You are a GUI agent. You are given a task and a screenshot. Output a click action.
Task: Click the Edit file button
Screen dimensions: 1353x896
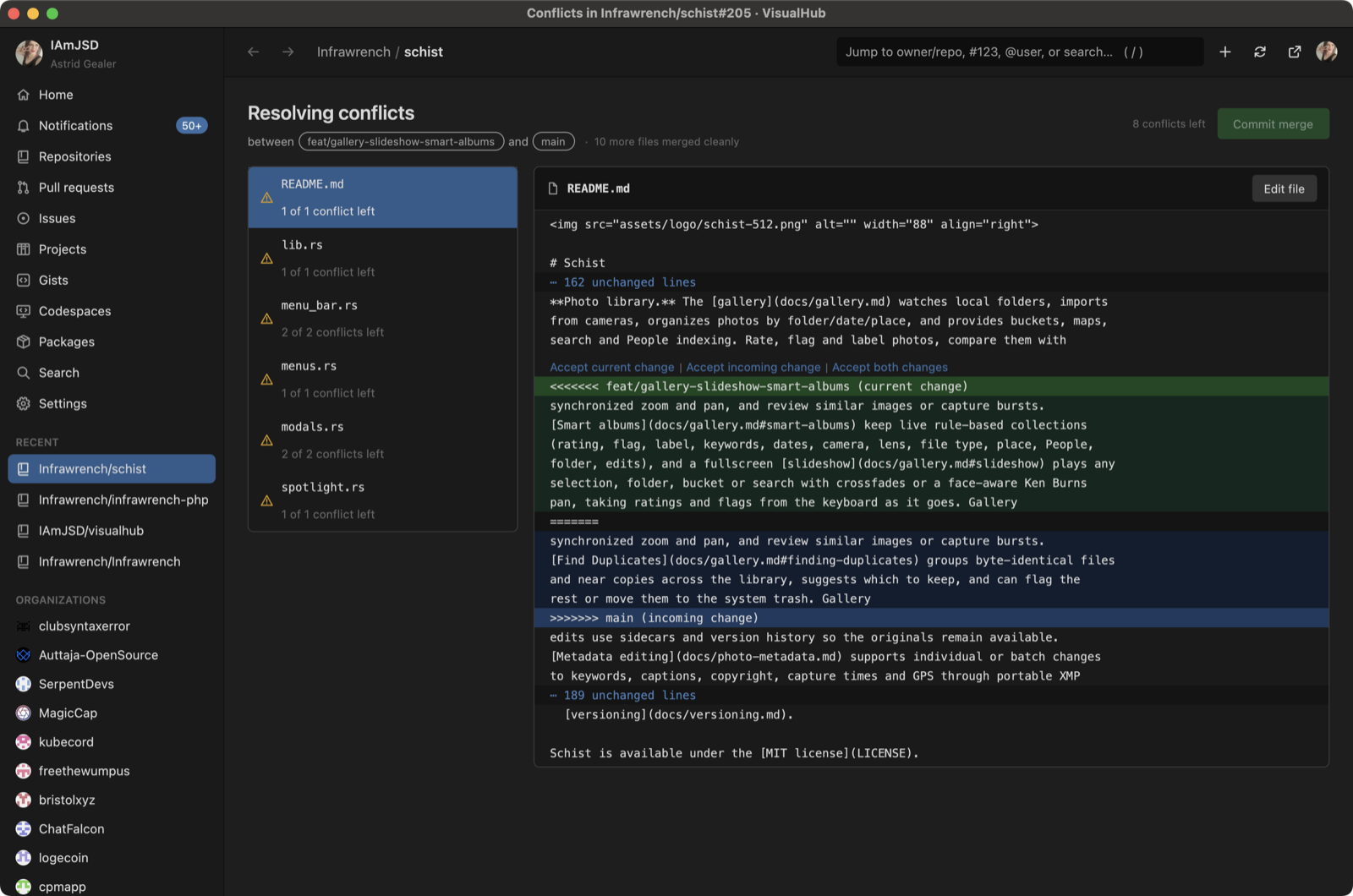tap(1284, 188)
